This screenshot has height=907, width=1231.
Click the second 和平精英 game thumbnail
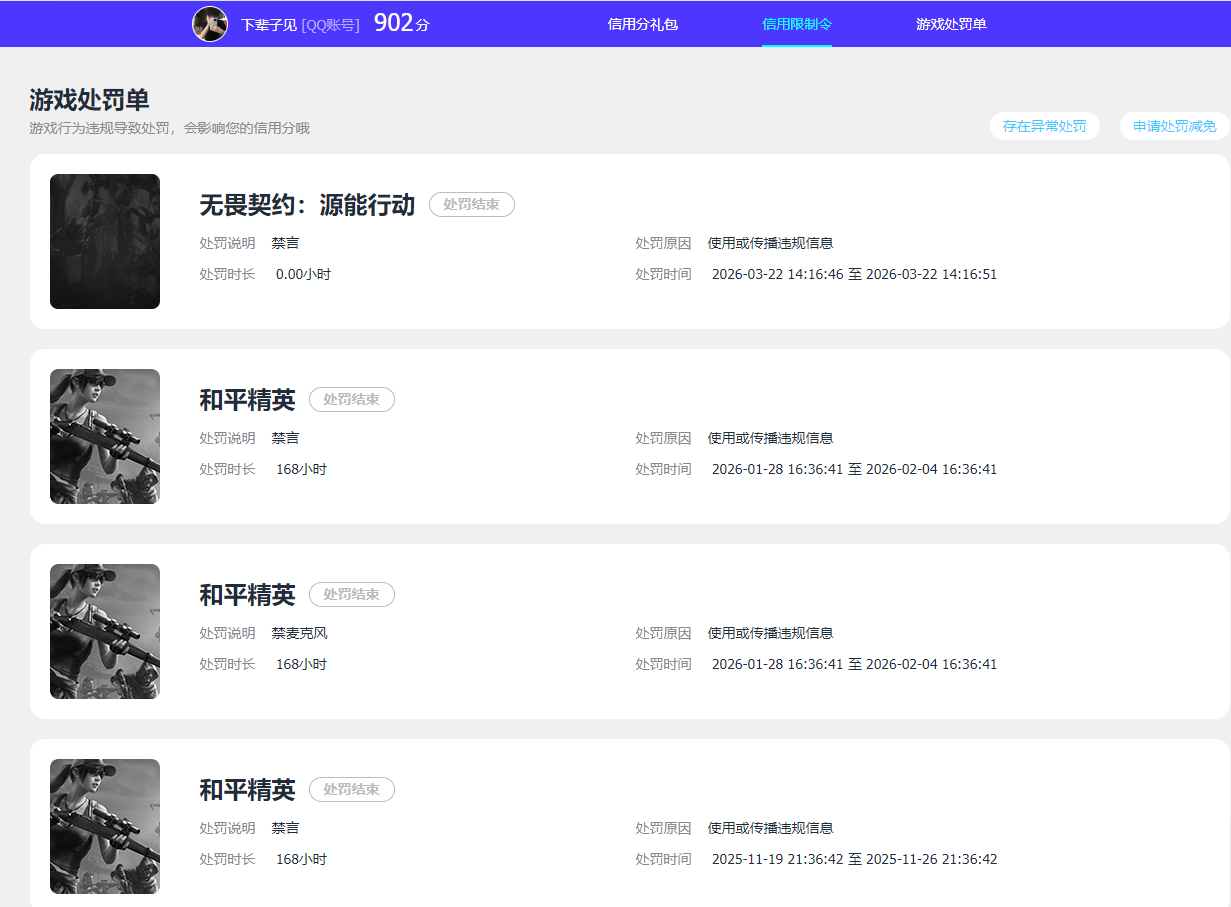tap(104, 631)
